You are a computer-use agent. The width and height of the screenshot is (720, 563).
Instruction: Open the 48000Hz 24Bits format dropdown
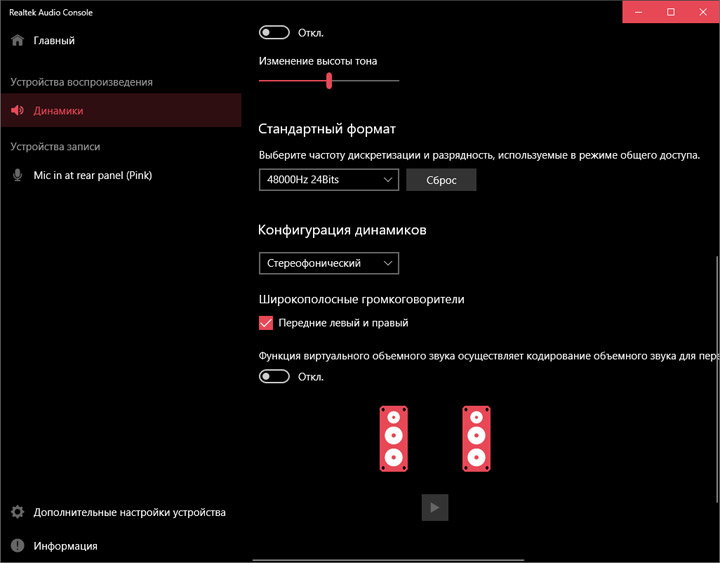329,180
